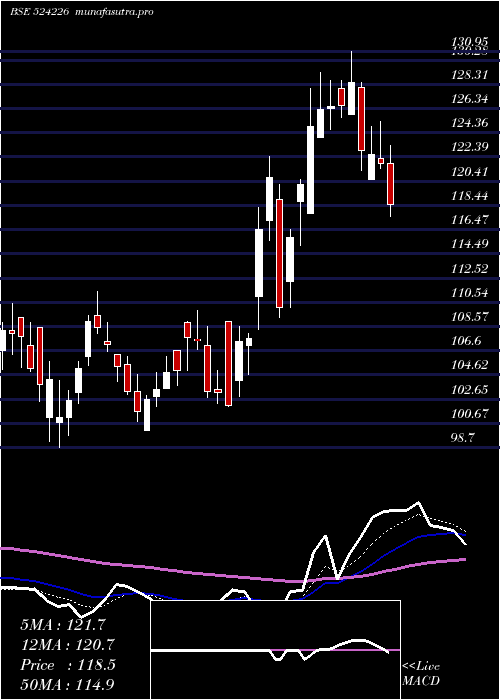Click the 12MA : 120.7 reading
Screen dimensions: 500x700
[67, 645]
